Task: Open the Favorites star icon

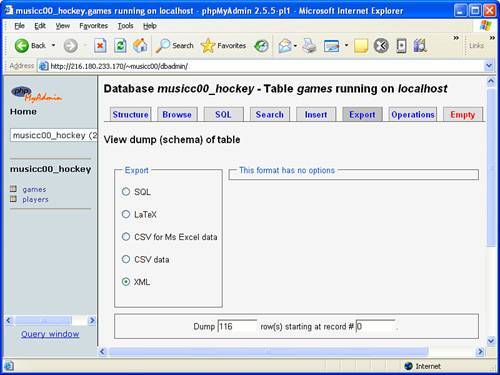Action: pyautogui.click(x=208, y=46)
